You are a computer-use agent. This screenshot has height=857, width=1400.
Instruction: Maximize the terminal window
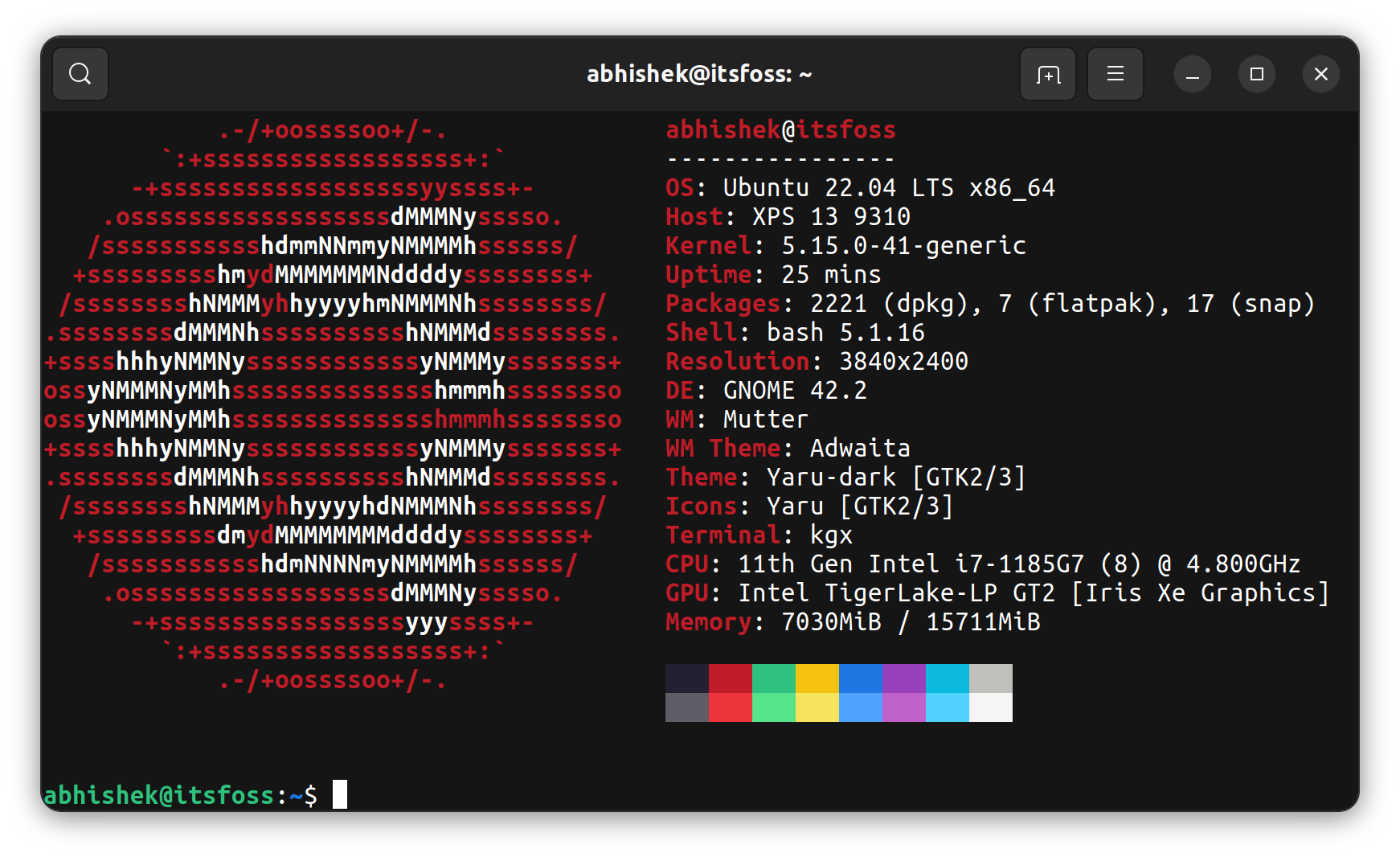tap(1257, 74)
